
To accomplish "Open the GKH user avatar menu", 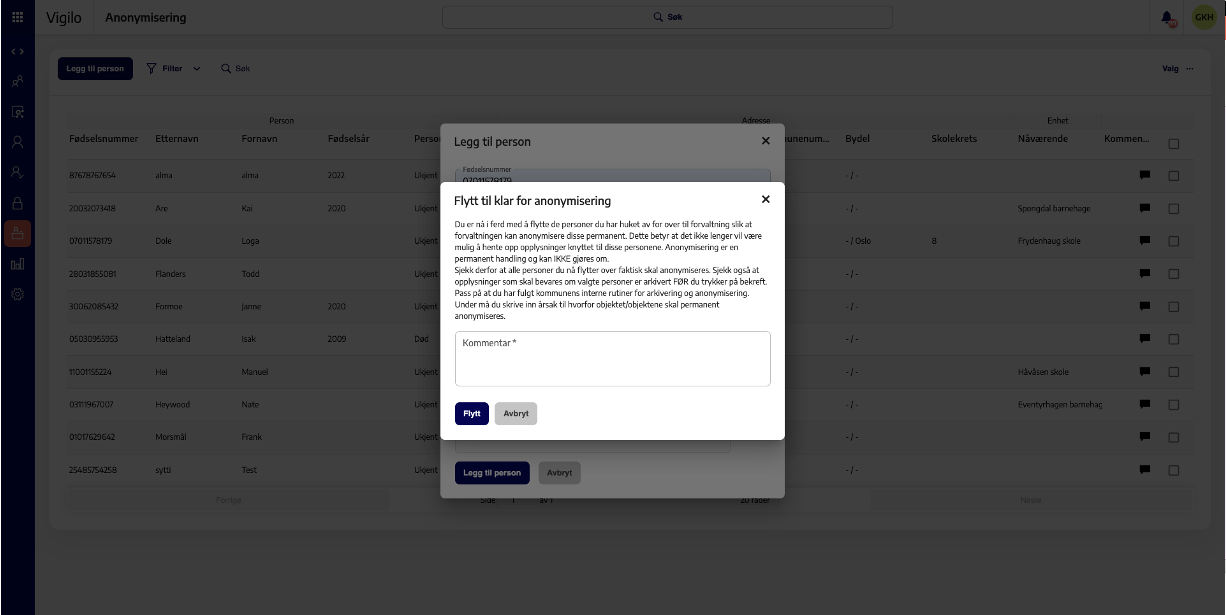I will click(x=1203, y=17).
